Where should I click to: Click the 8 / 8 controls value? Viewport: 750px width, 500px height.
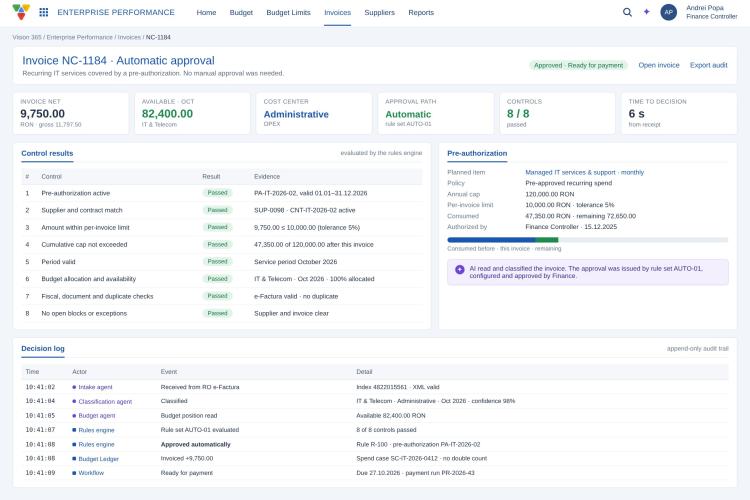click(x=518, y=114)
